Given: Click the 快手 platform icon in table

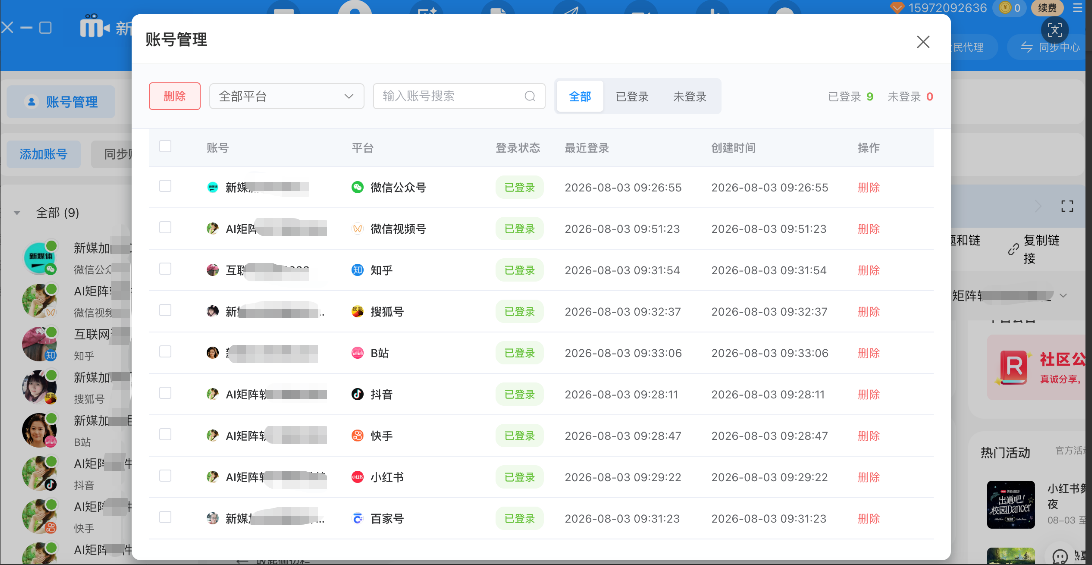Looking at the screenshot, I should [x=357, y=436].
